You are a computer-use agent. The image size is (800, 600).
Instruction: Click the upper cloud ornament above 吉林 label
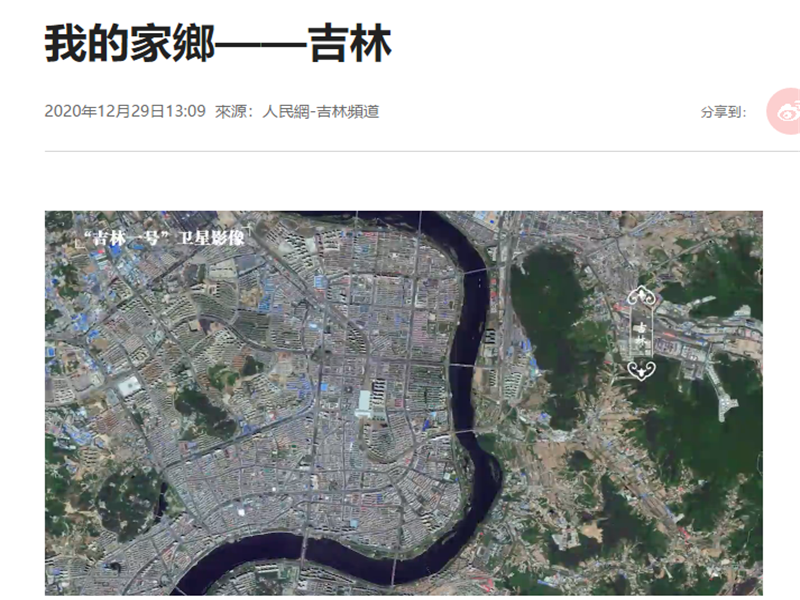tap(641, 296)
